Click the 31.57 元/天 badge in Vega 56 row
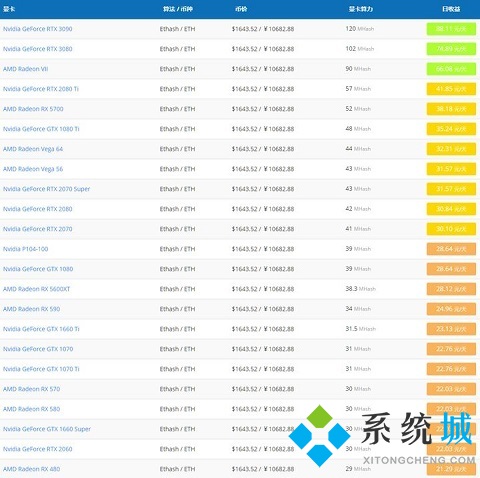The width and height of the screenshot is (480, 478). [x=451, y=169]
